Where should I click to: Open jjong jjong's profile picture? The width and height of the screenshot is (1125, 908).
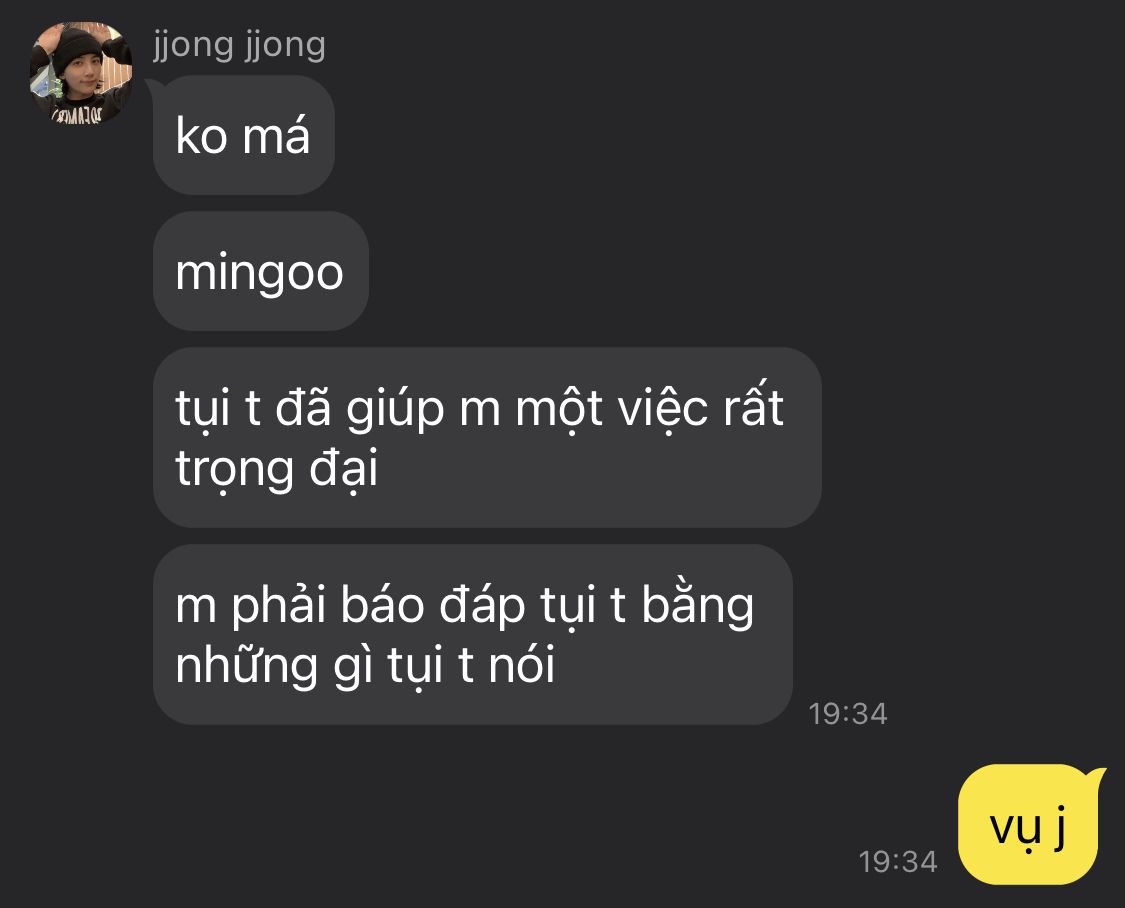point(80,72)
